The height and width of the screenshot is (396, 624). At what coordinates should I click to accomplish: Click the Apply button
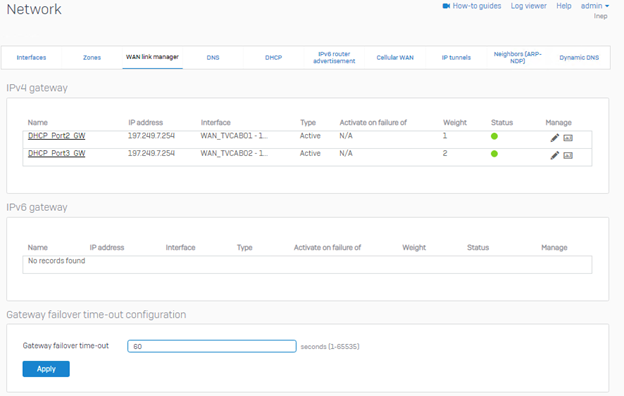(x=46, y=369)
